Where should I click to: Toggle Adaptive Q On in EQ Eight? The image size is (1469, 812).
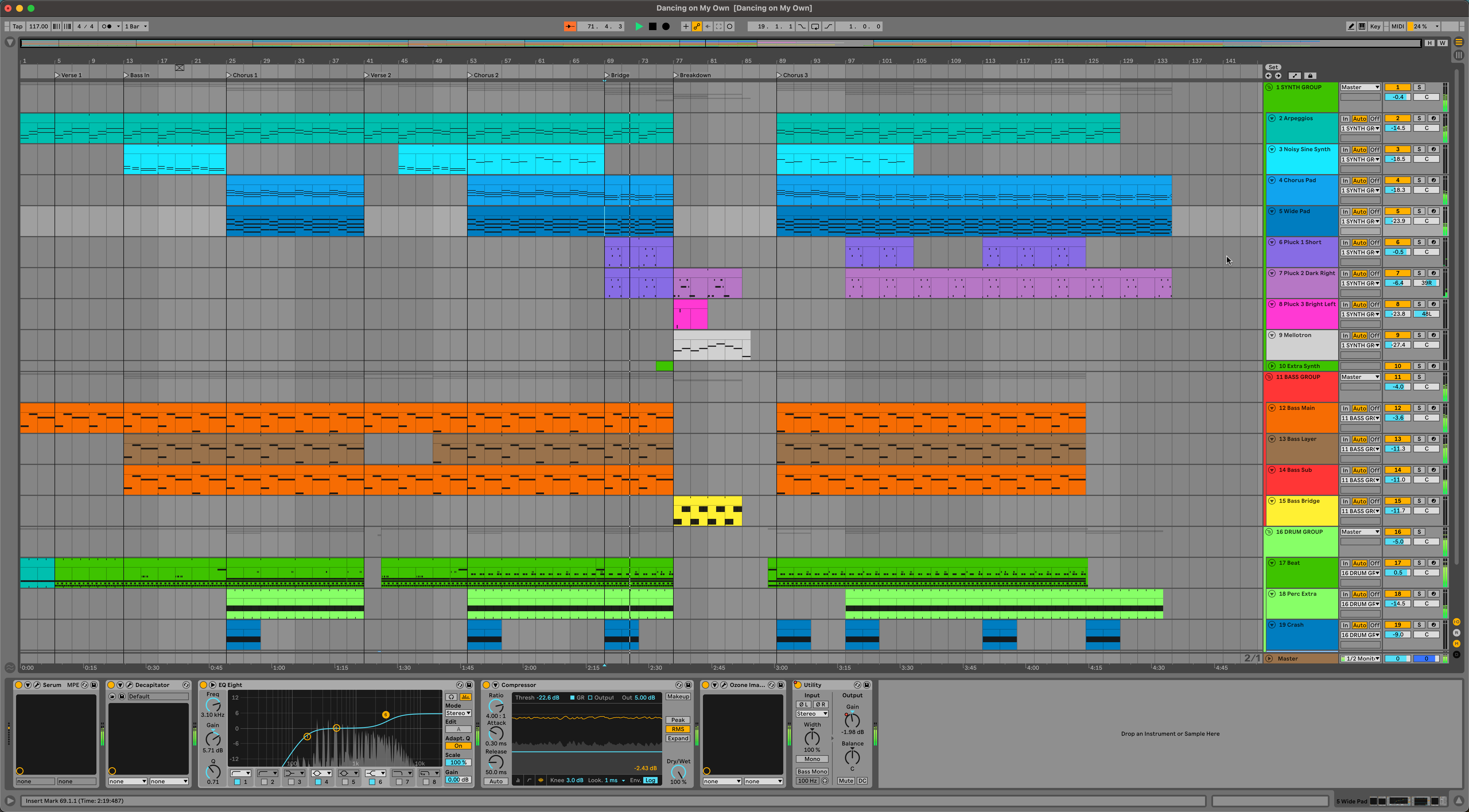click(458, 746)
